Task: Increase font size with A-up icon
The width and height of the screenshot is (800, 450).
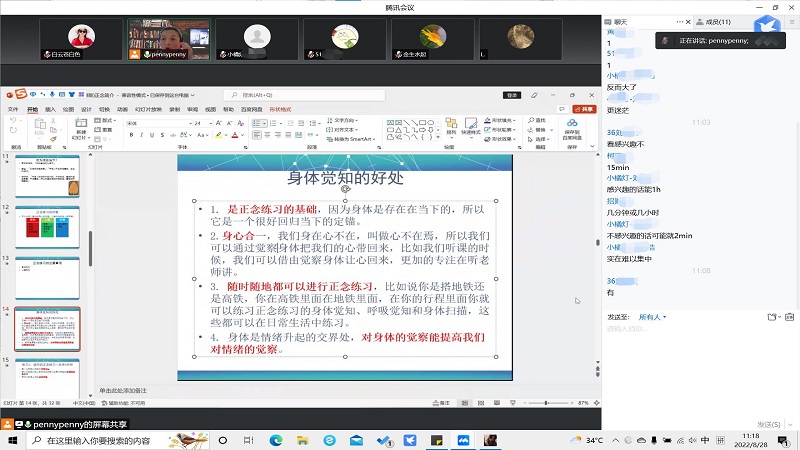Action: pyautogui.click(x=218, y=123)
